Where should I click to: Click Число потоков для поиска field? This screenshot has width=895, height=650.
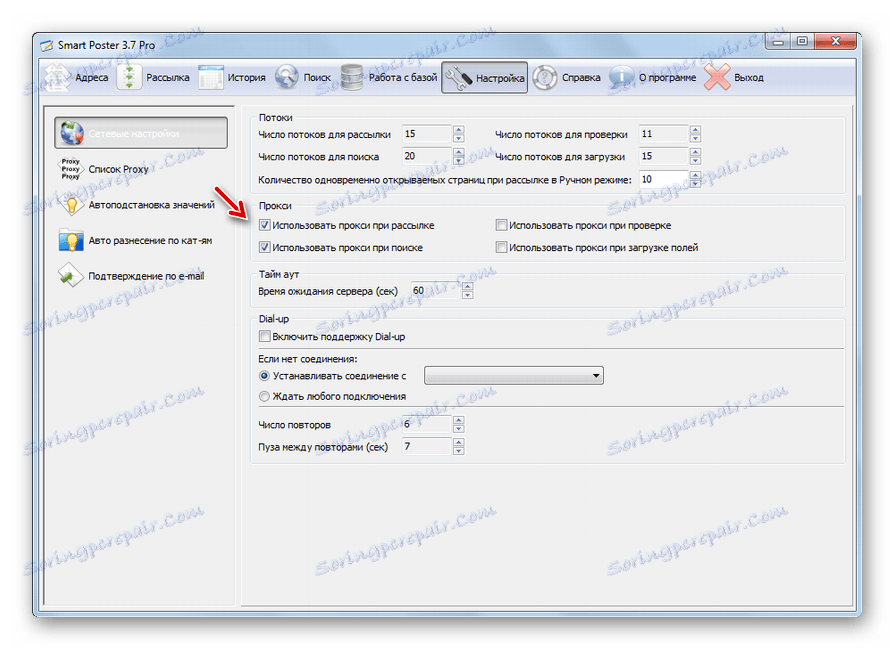point(428,156)
